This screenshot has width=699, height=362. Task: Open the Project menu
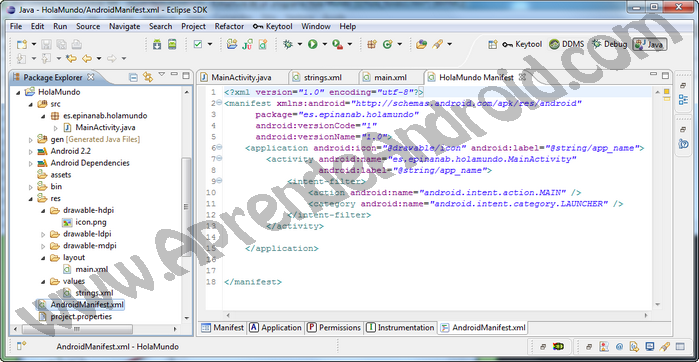click(193, 26)
